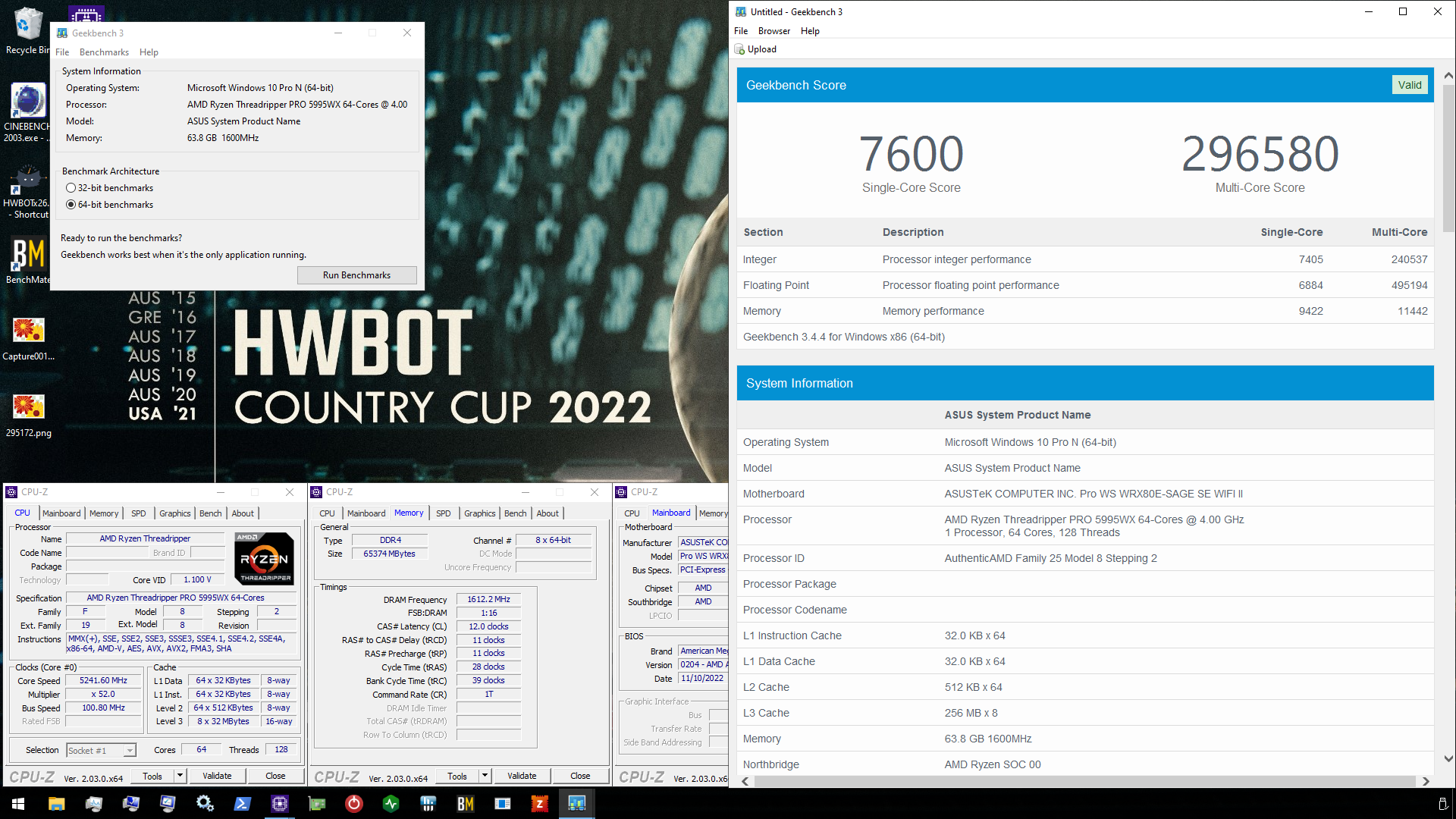
Task: Click the L3 Cache row in System Information
Action: pyautogui.click(x=1085, y=713)
